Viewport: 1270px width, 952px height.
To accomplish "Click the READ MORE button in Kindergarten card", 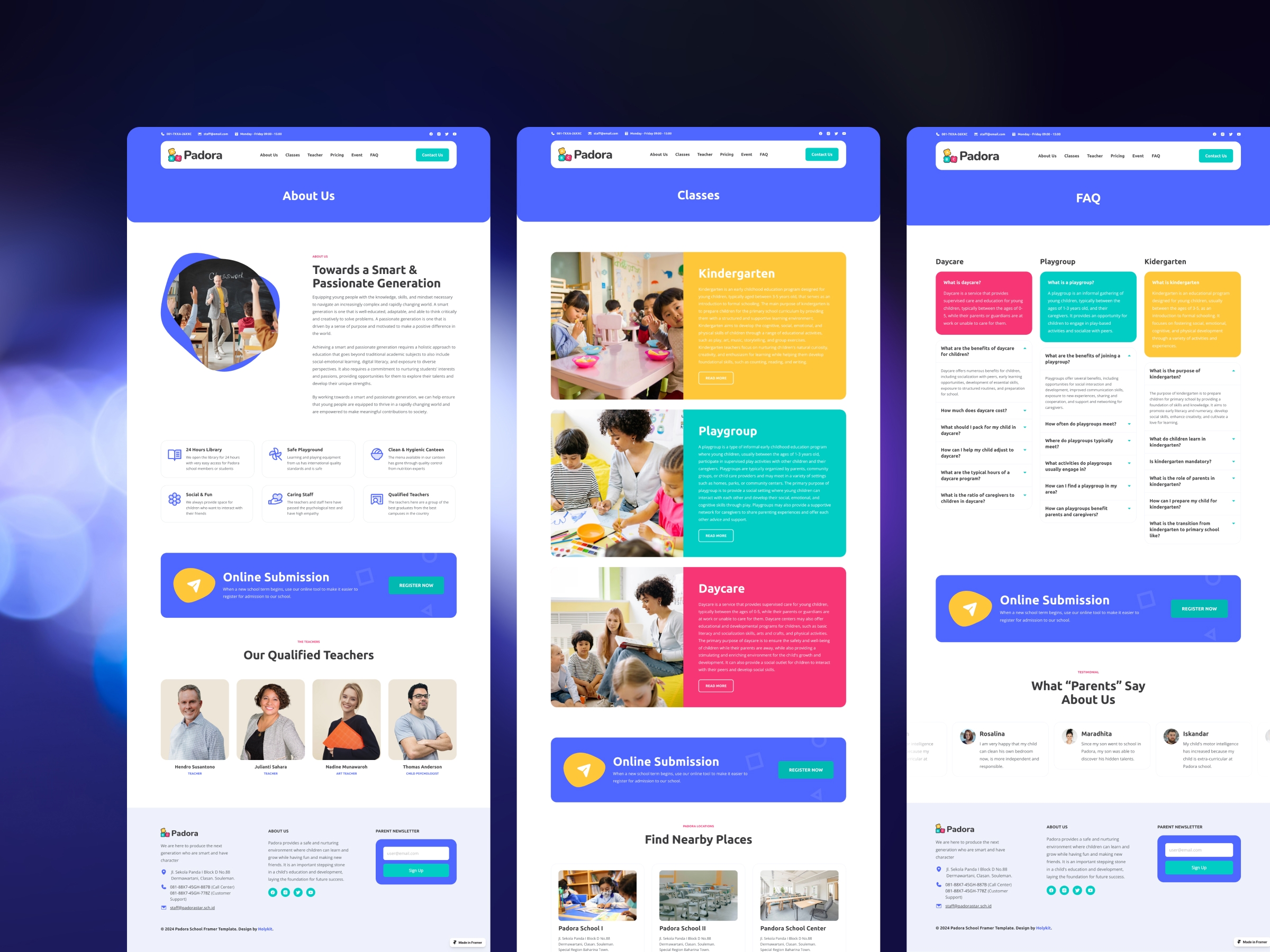I will (x=716, y=378).
